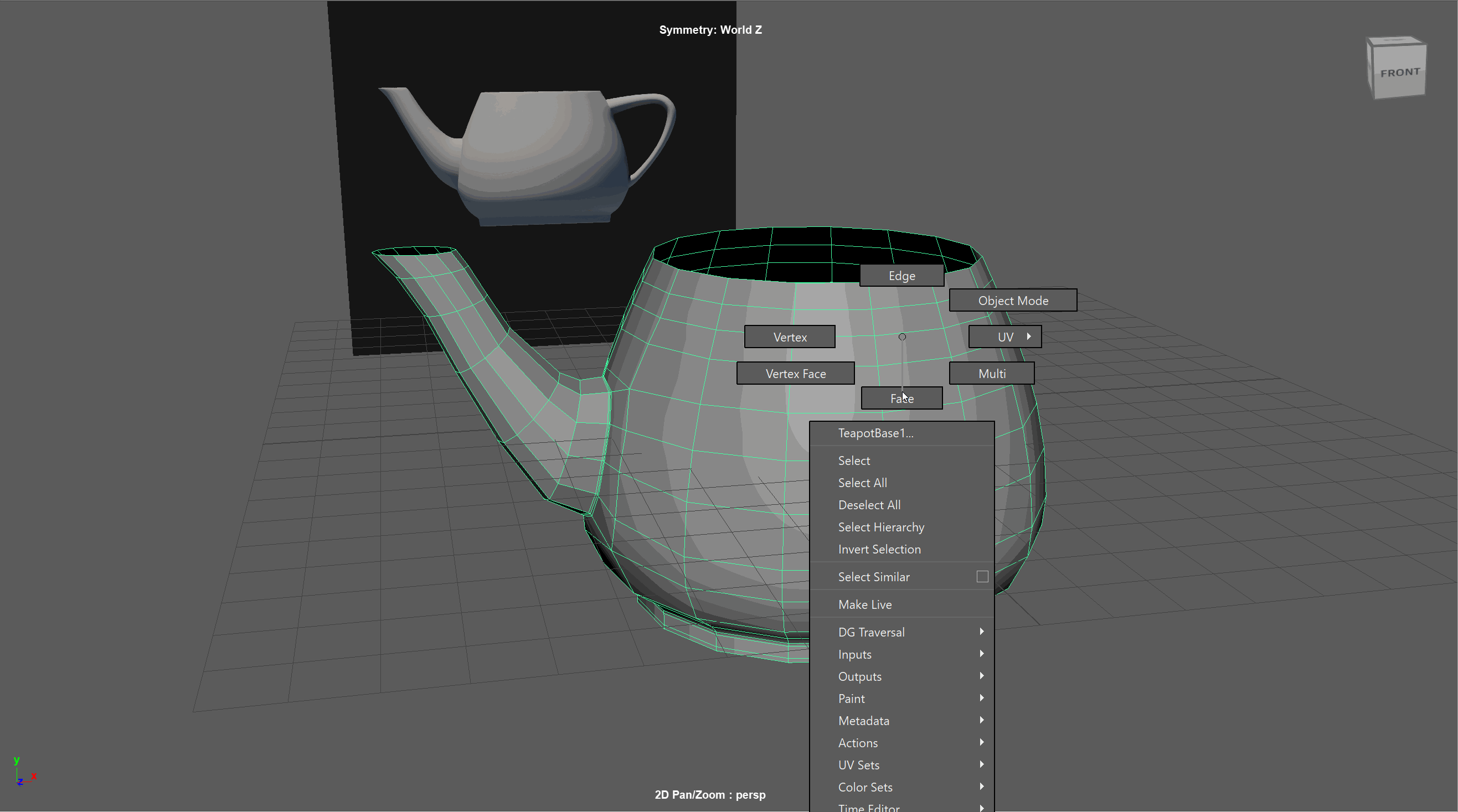Viewport: 1458px width, 812px height.
Task: Choose Vertex Face selection mode
Action: [795, 374]
